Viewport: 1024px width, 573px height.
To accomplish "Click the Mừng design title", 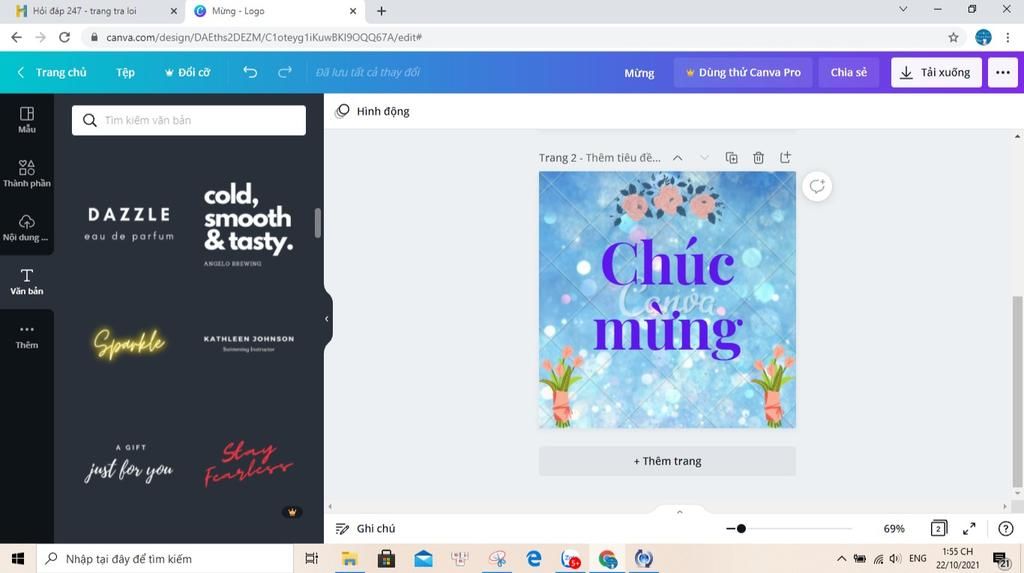I will click(639, 73).
